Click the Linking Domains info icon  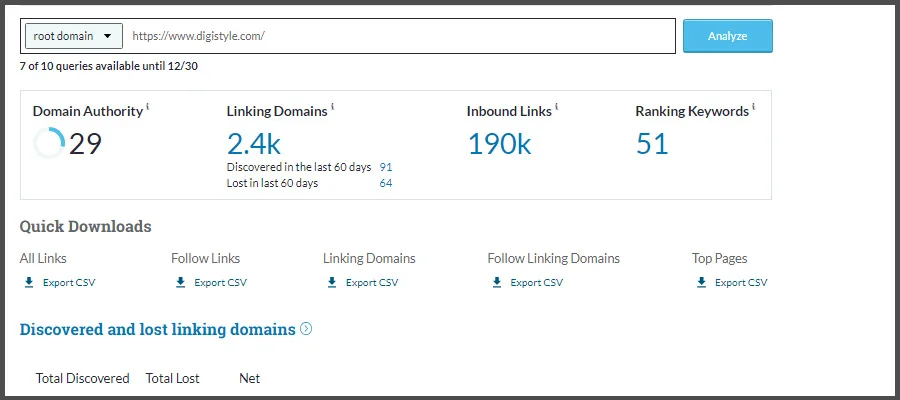click(x=333, y=107)
